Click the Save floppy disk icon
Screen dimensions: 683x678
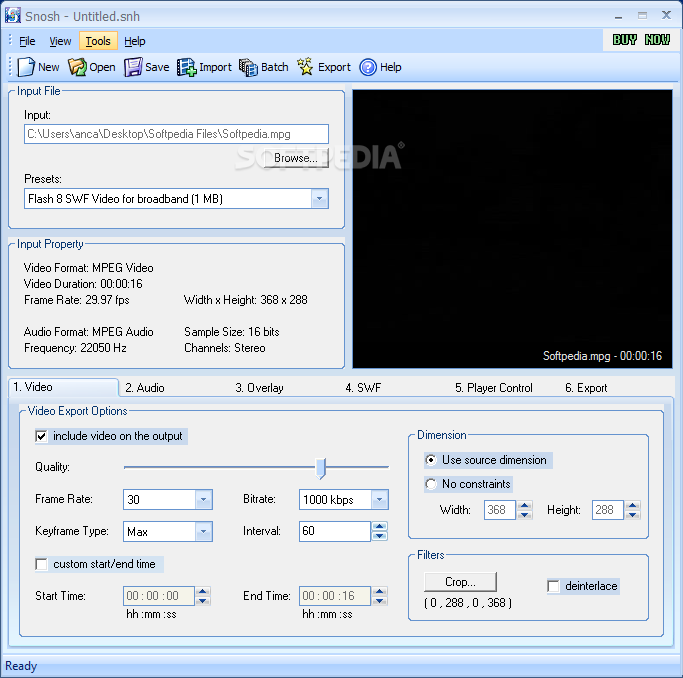pyautogui.click(x=133, y=67)
